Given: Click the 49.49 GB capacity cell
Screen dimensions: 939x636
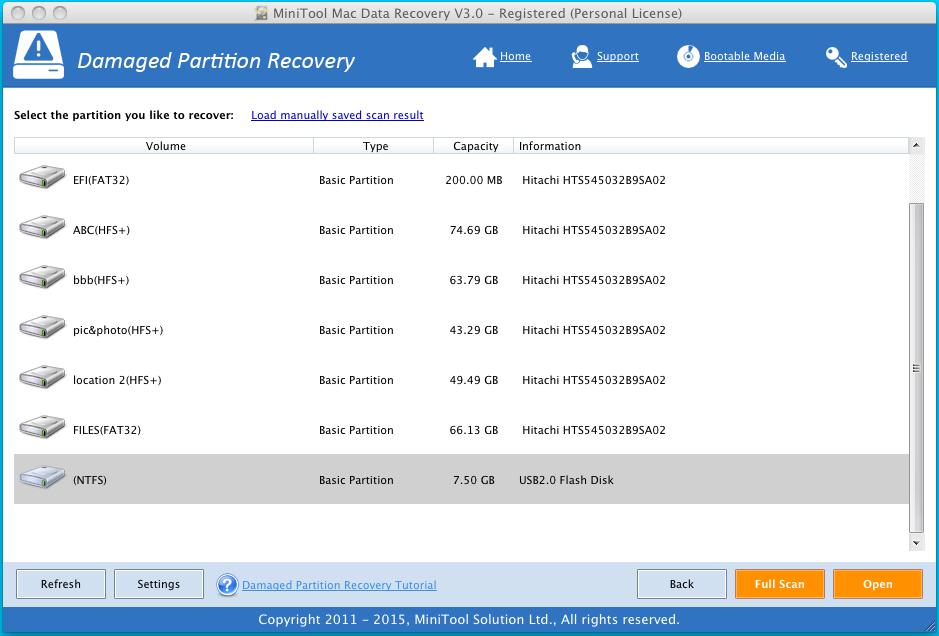Looking at the screenshot, I should tap(474, 380).
